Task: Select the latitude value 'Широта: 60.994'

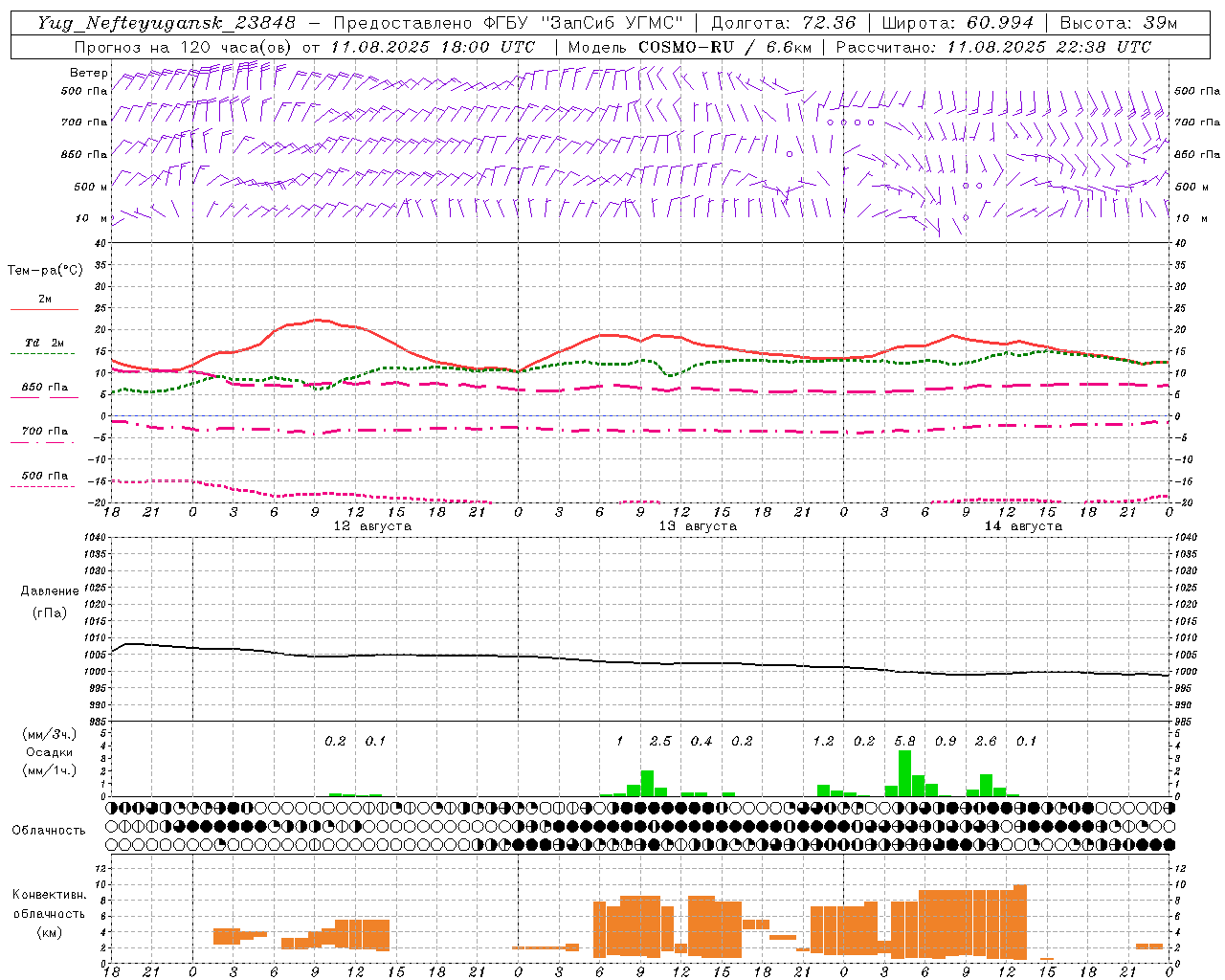Action: (x=957, y=23)
